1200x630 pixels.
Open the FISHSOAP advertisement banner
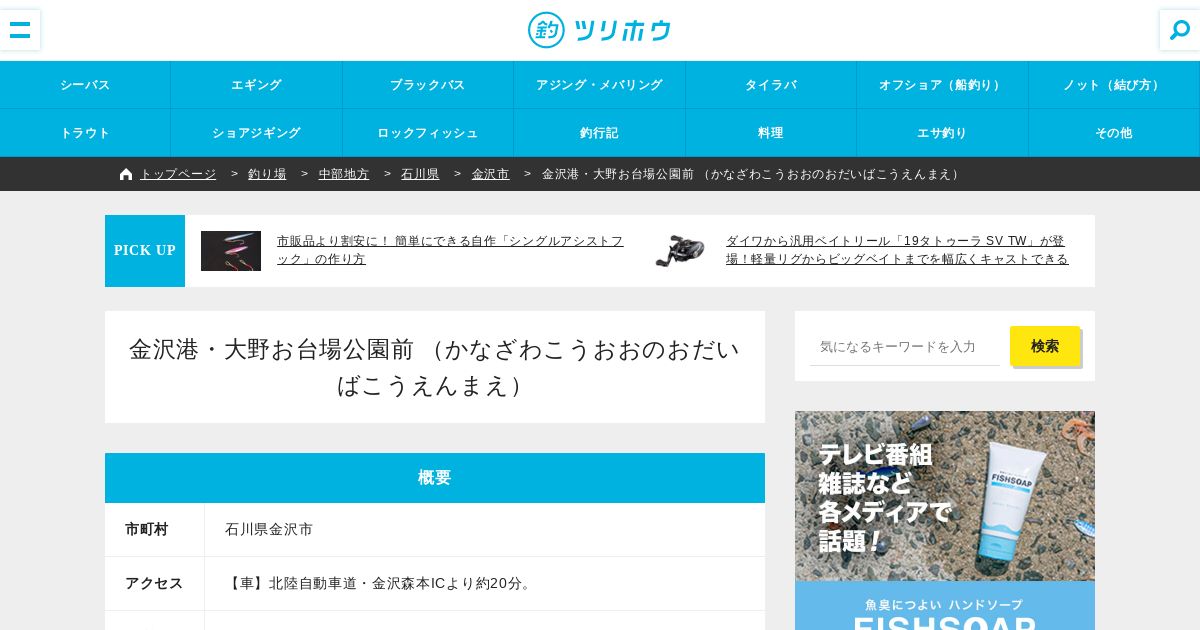[x=945, y=520]
